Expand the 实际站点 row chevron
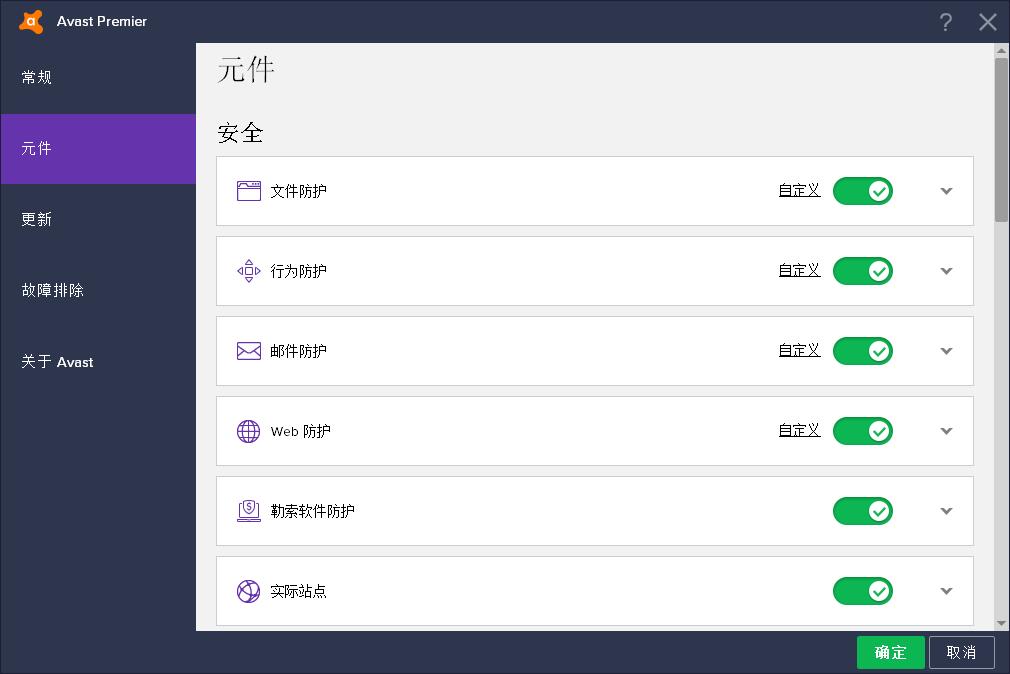This screenshot has width=1010, height=674. pyautogui.click(x=946, y=591)
